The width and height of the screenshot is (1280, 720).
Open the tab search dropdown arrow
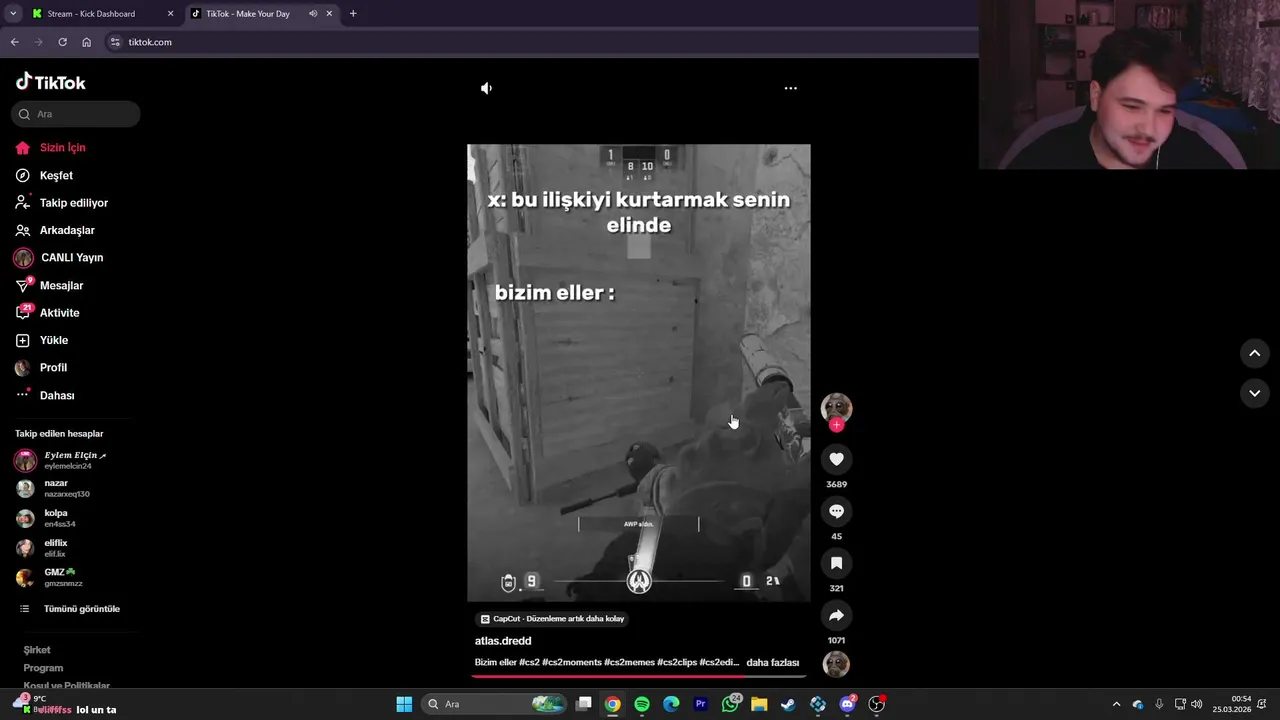12,14
